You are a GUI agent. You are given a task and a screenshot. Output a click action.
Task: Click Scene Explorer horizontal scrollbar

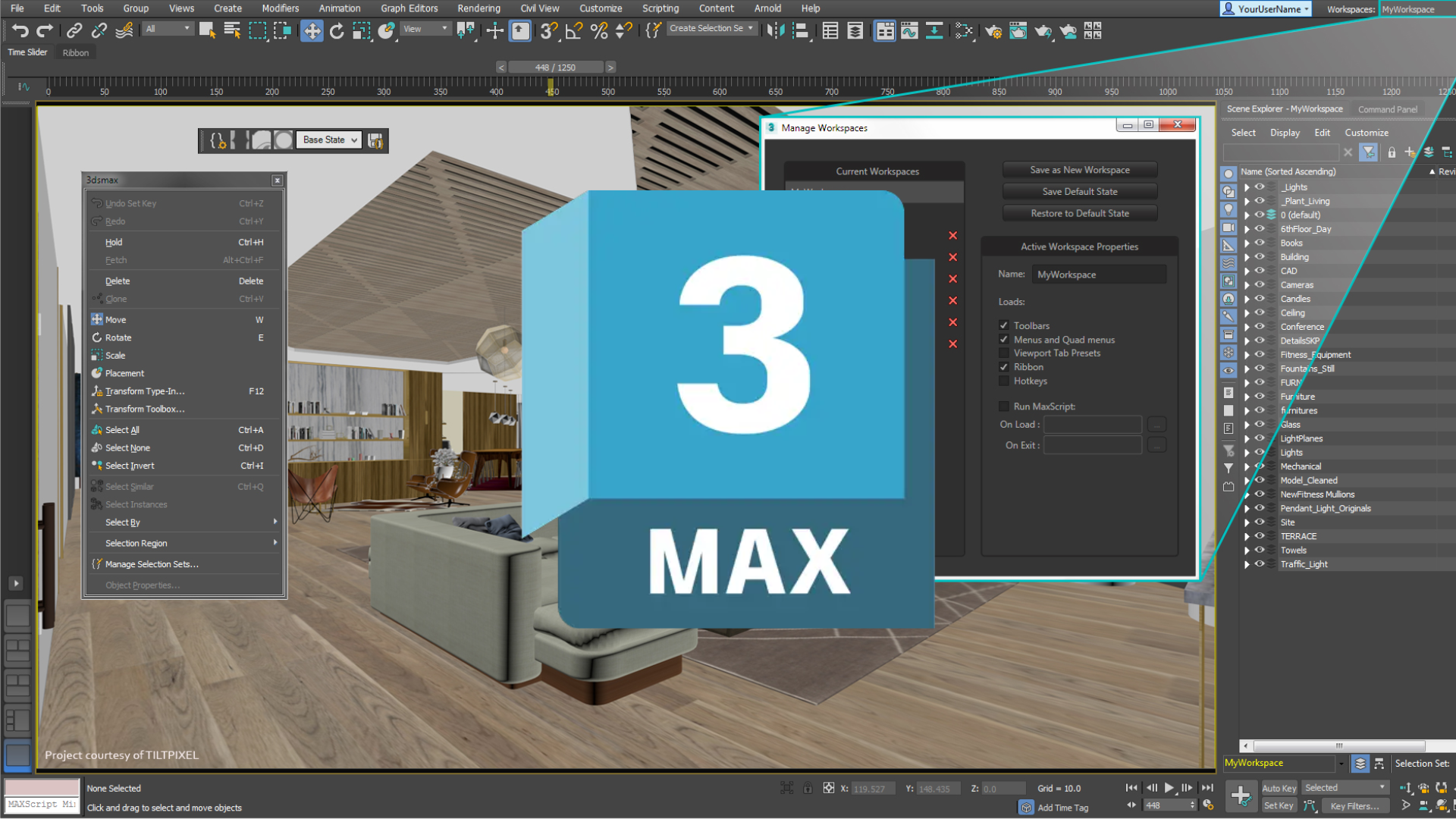[x=1338, y=745]
